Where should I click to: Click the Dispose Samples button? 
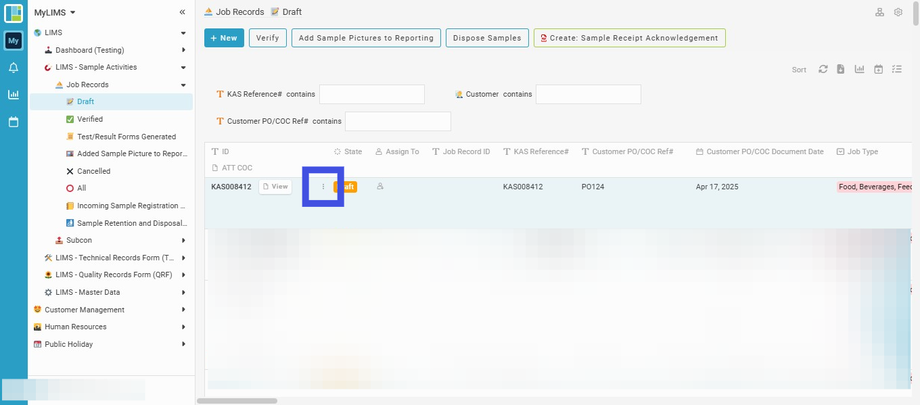[487, 38]
